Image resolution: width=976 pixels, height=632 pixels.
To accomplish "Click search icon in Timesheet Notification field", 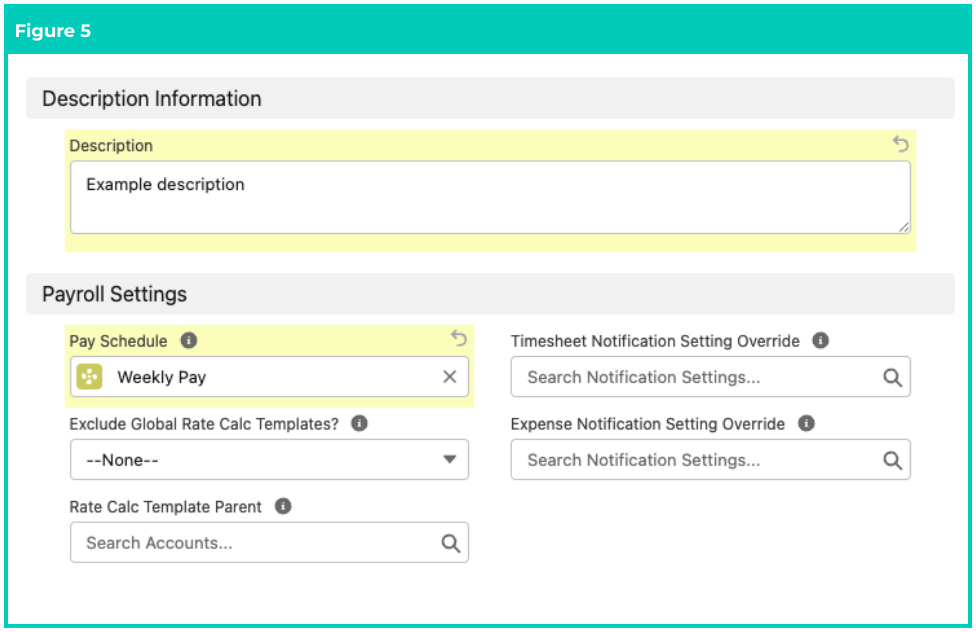I will pyautogui.click(x=893, y=377).
